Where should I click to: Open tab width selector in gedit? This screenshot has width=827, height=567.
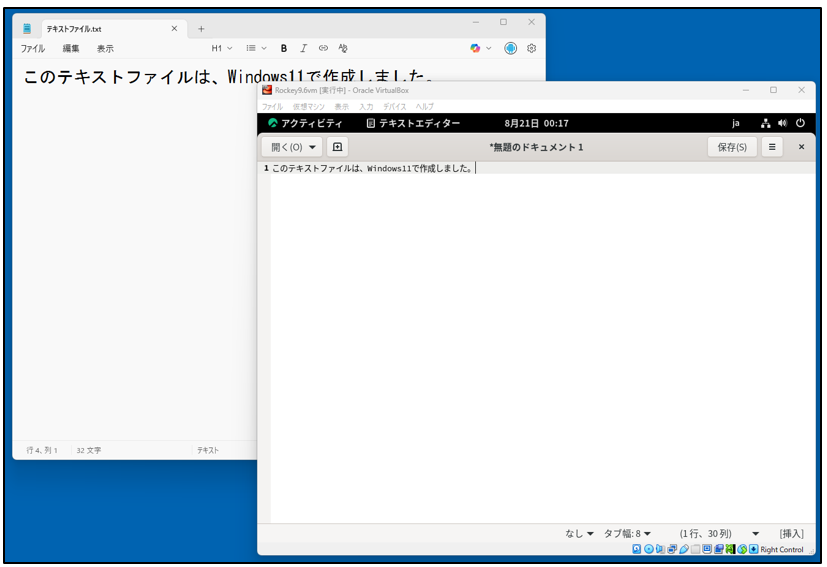click(x=627, y=533)
